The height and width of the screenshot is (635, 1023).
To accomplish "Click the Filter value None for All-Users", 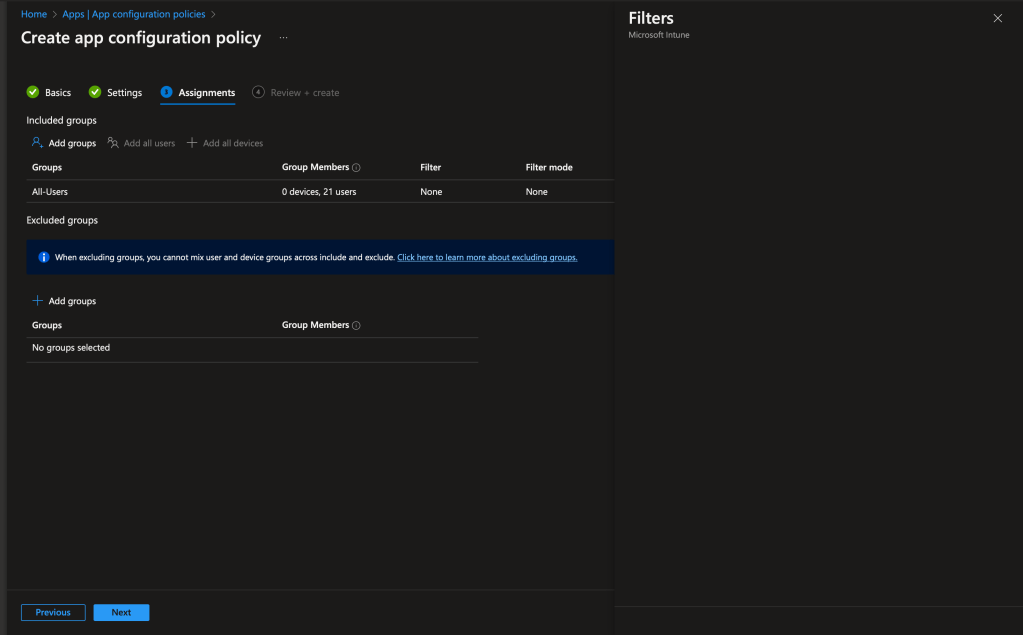I will (431, 192).
